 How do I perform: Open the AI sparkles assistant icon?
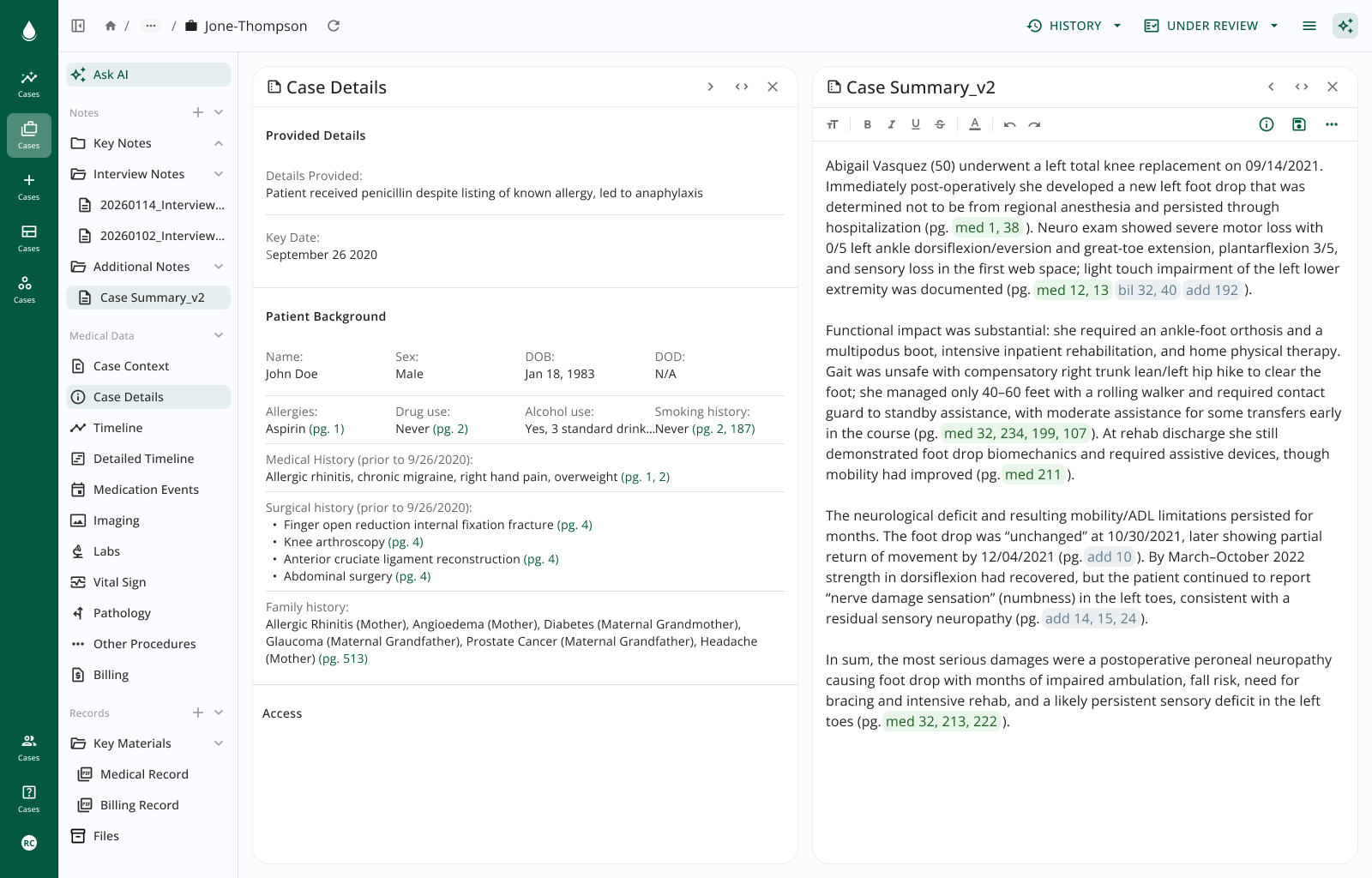pyautogui.click(x=1345, y=26)
